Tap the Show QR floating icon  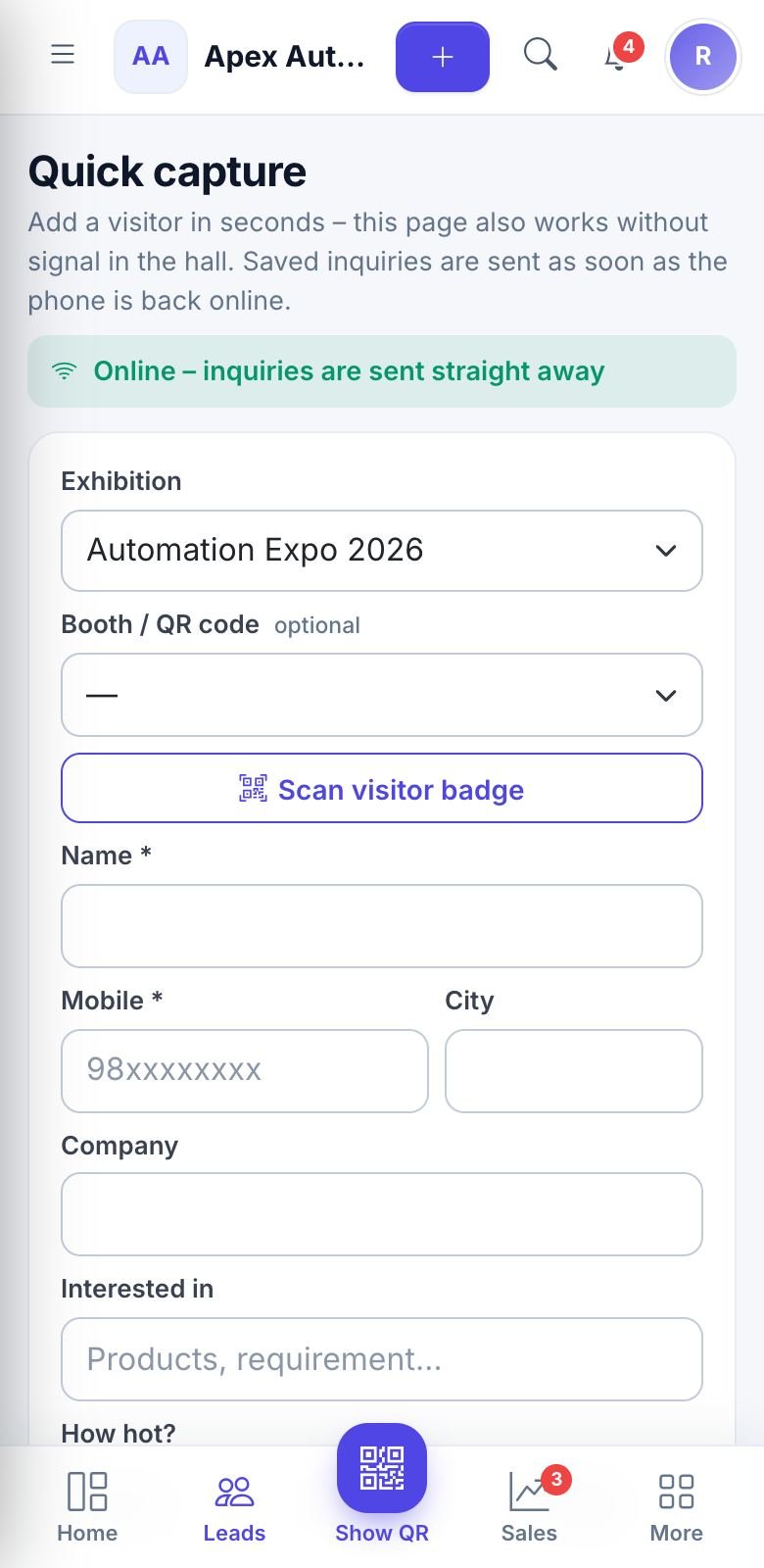382,1468
